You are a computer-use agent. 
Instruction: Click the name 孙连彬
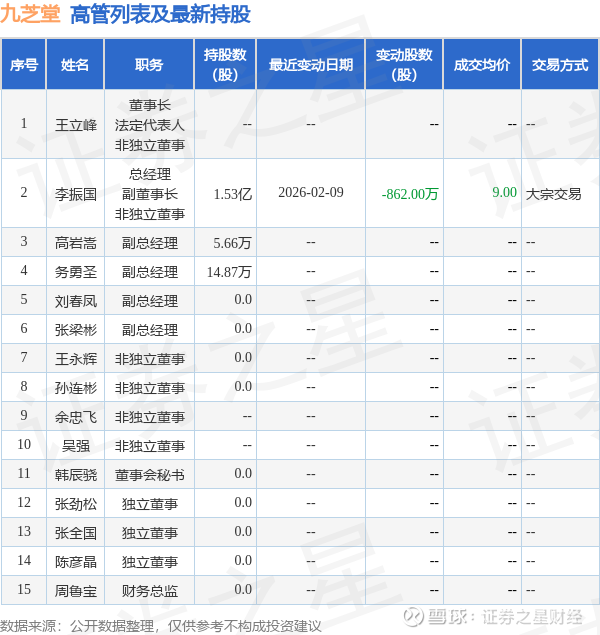(76, 388)
